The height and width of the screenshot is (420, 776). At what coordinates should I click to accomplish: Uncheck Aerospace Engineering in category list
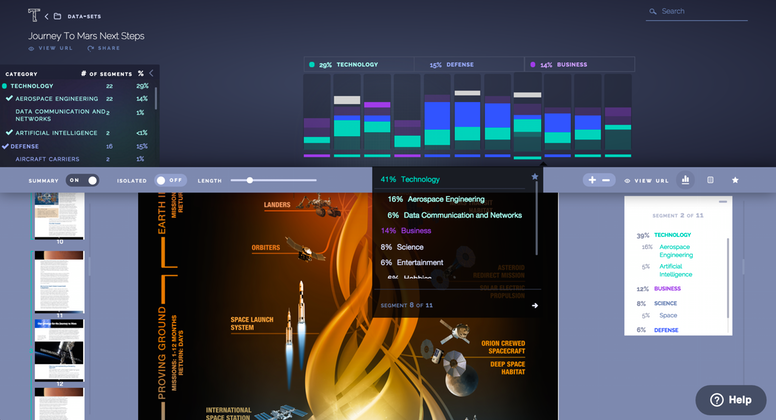[x=9, y=98]
